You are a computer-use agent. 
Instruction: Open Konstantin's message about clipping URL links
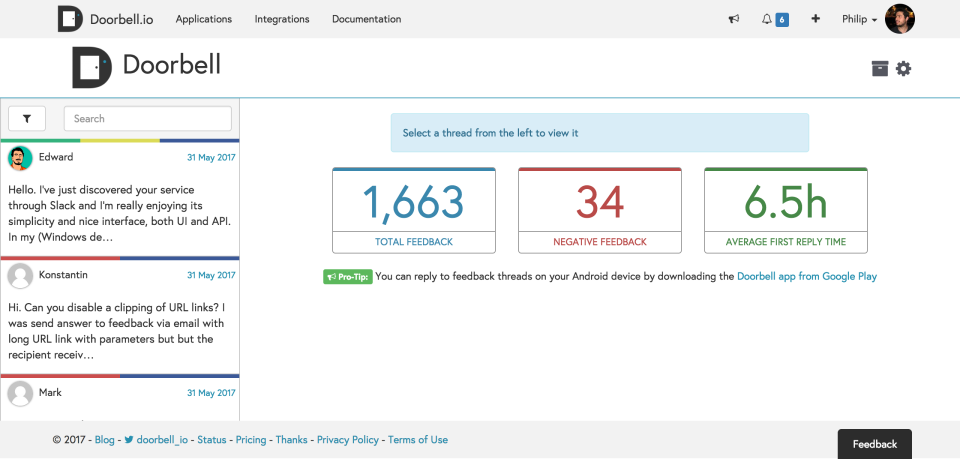point(116,331)
